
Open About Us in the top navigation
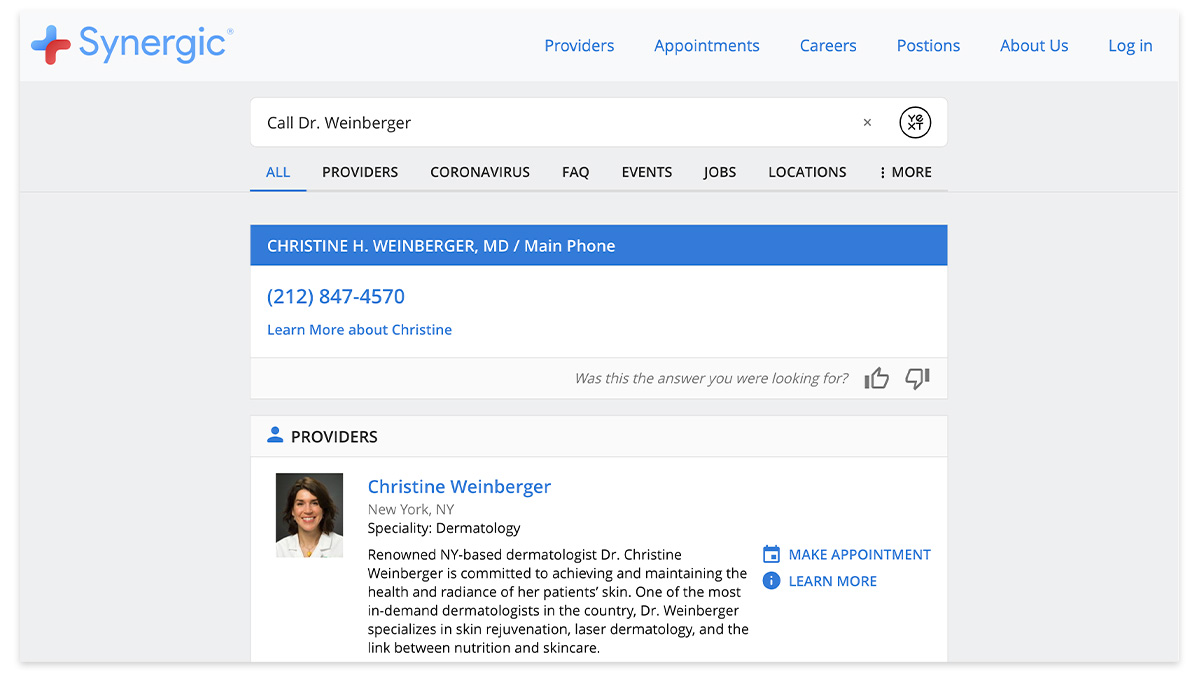tap(1034, 46)
